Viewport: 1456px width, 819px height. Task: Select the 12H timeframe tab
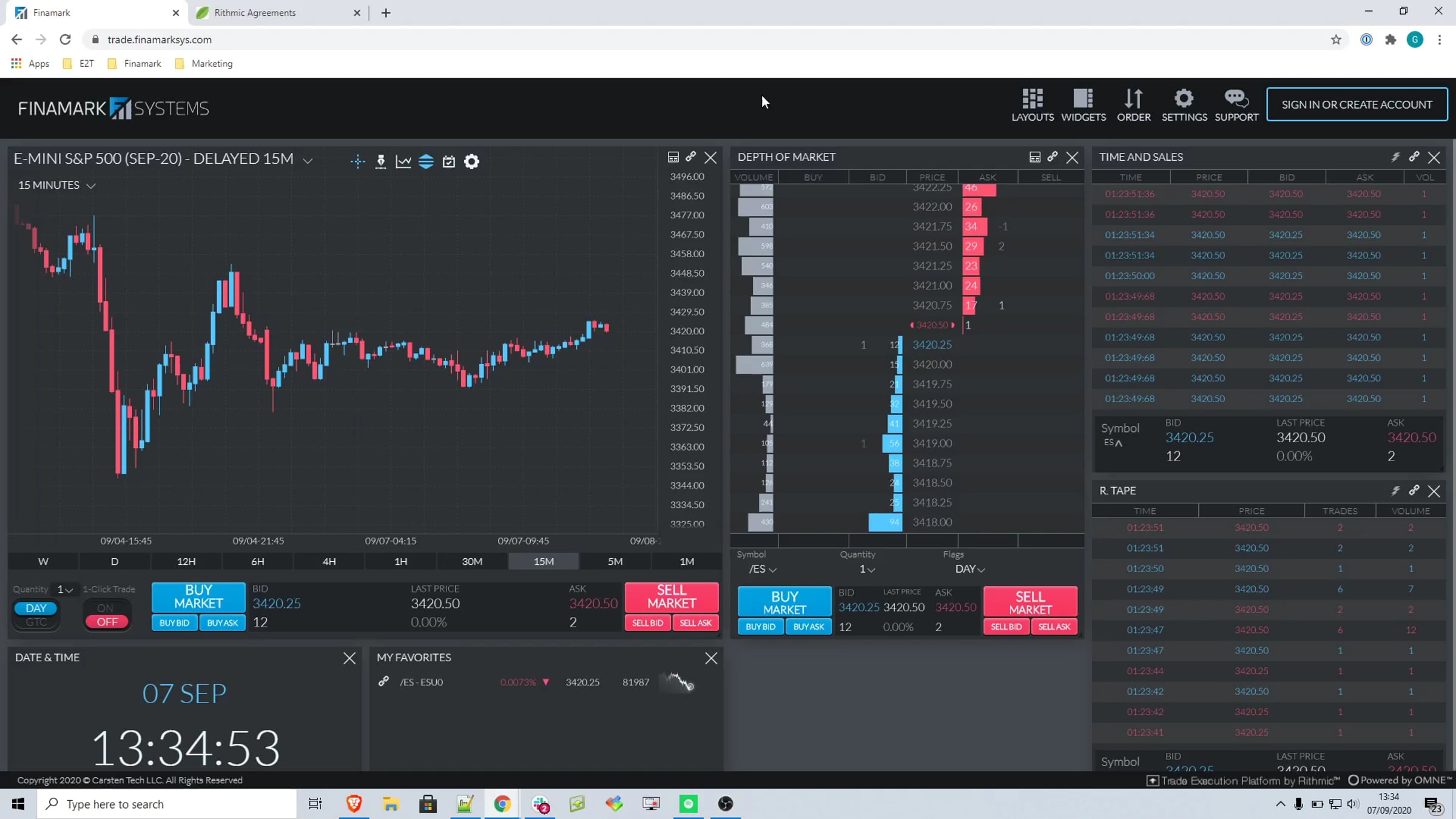pyautogui.click(x=186, y=562)
